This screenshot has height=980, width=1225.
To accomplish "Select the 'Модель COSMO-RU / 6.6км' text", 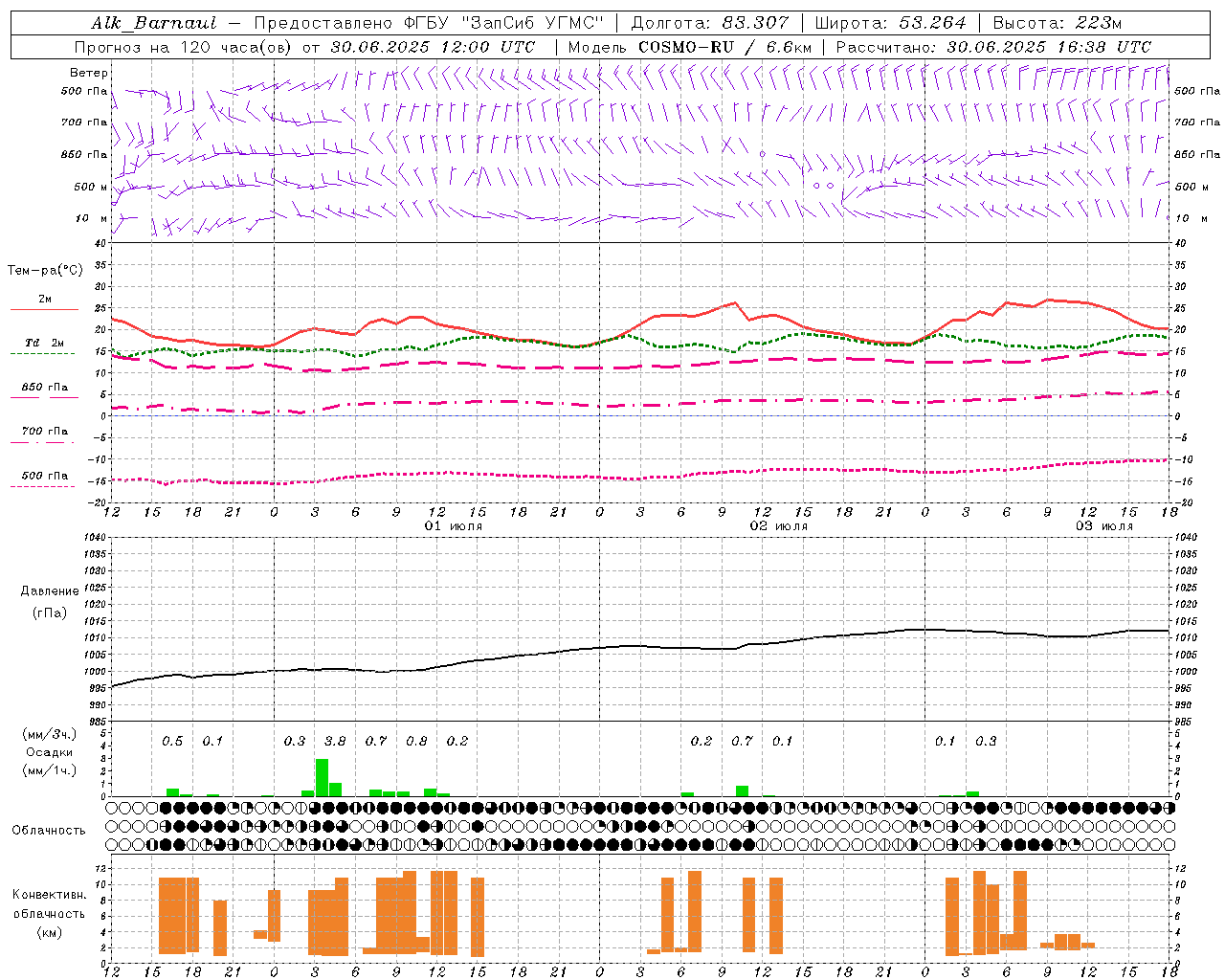I will point(690,47).
